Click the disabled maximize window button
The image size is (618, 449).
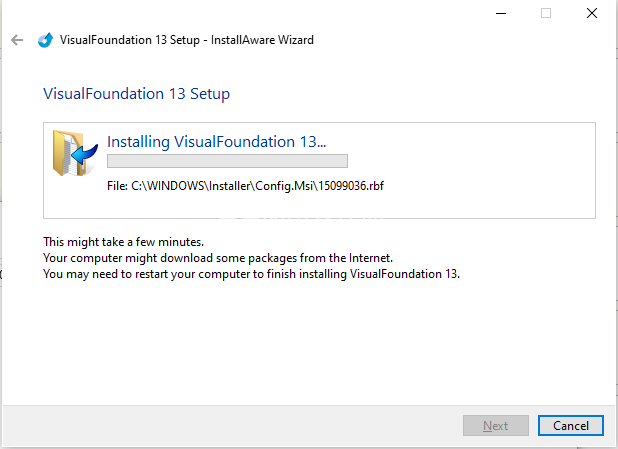[546, 13]
